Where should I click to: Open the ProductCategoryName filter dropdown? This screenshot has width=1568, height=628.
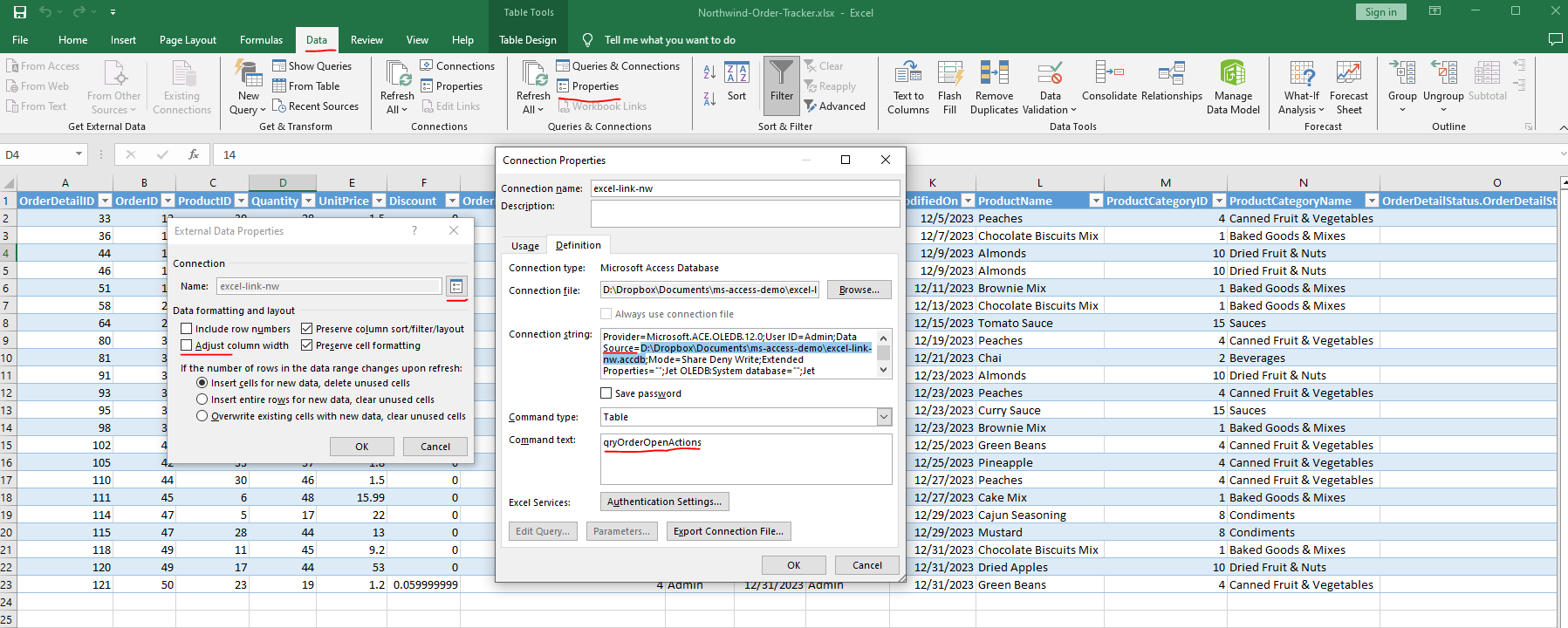point(1372,201)
